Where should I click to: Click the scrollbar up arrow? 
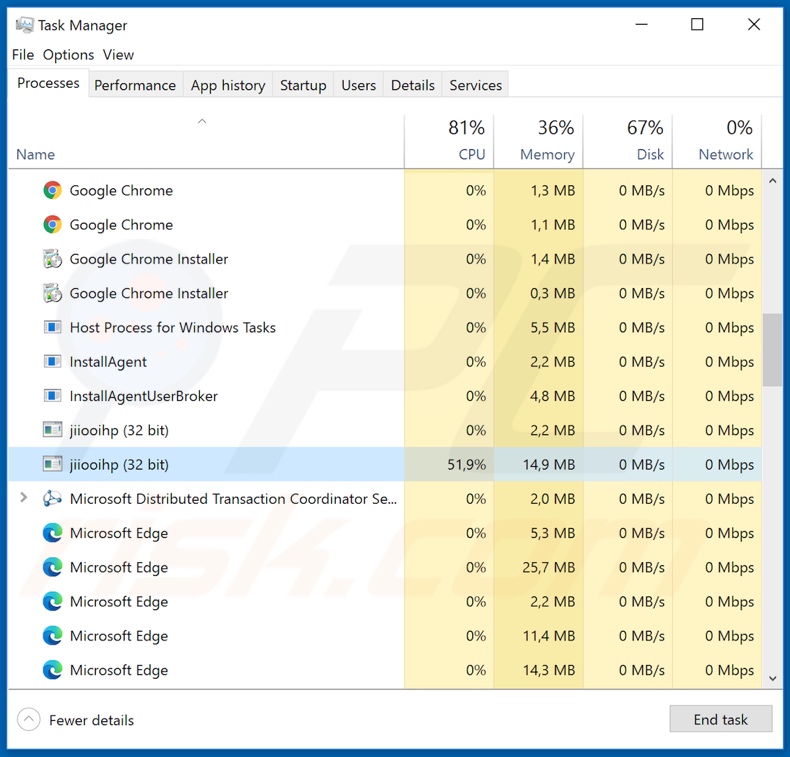772,181
